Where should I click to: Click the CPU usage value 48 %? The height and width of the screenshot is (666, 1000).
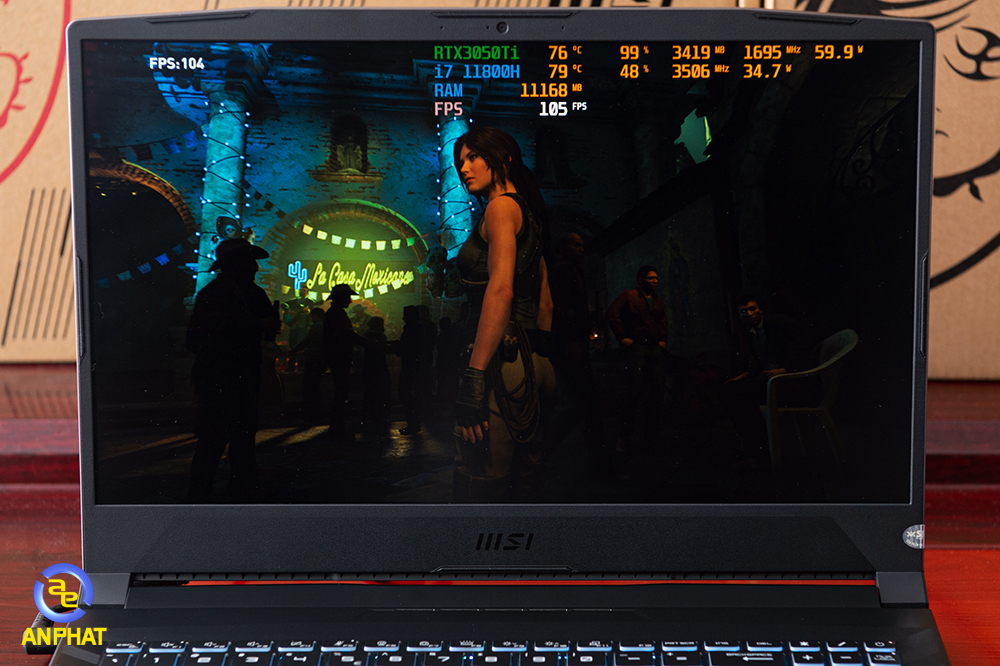coord(634,71)
